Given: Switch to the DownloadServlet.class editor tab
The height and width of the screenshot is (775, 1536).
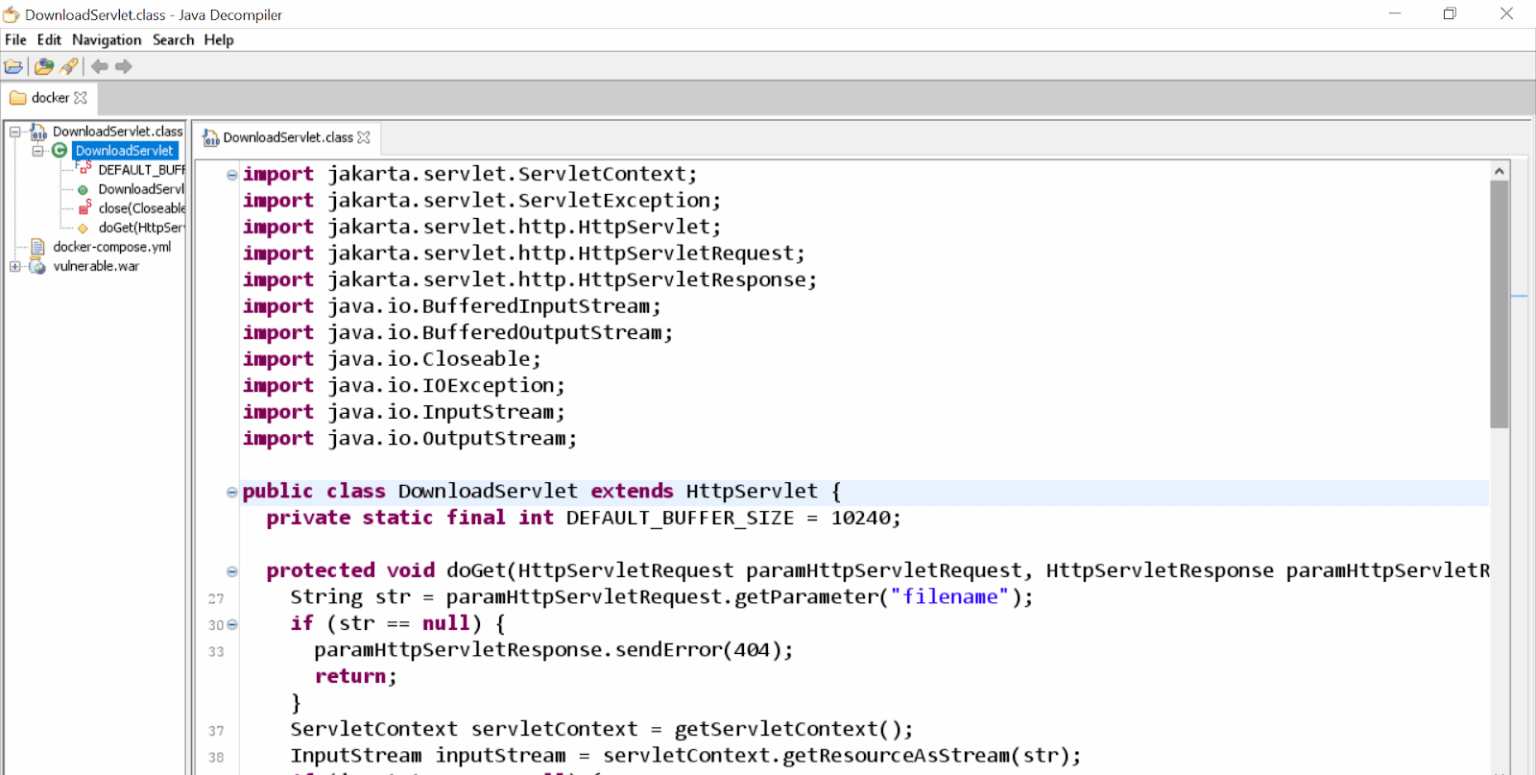Looking at the screenshot, I should pyautogui.click(x=290, y=138).
